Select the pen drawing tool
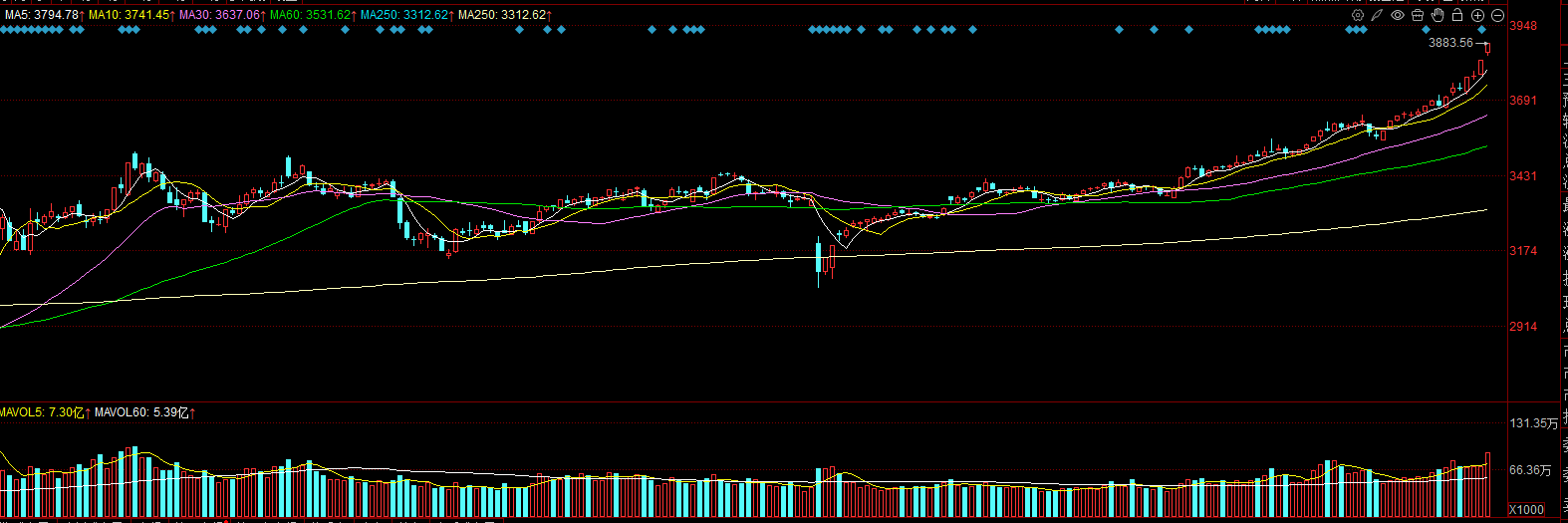Image resolution: width=1568 pixels, height=523 pixels. click(1378, 15)
